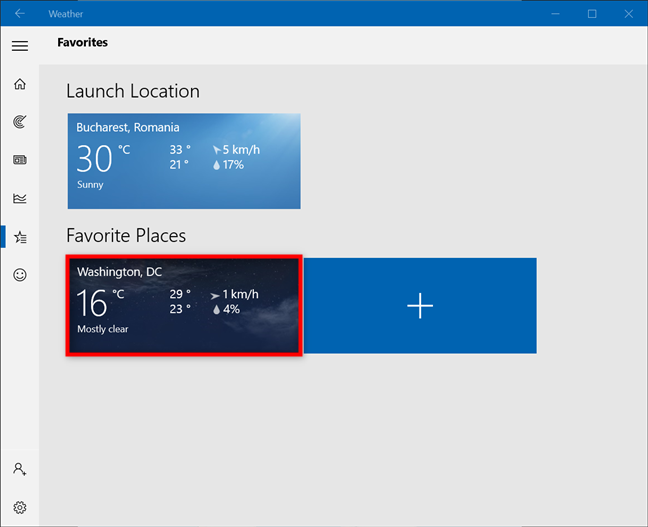Image resolution: width=648 pixels, height=527 pixels.
Task: Open the Washington, DC weather tile
Action: tap(184, 305)
